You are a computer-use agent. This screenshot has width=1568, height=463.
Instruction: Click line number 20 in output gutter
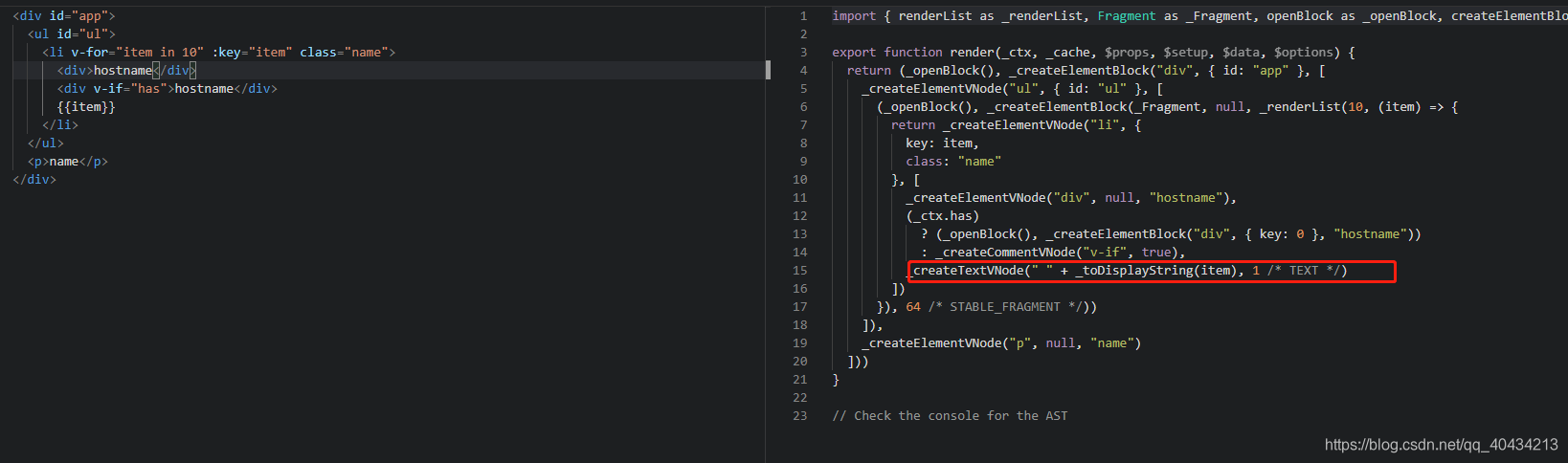tap(800, 361)
